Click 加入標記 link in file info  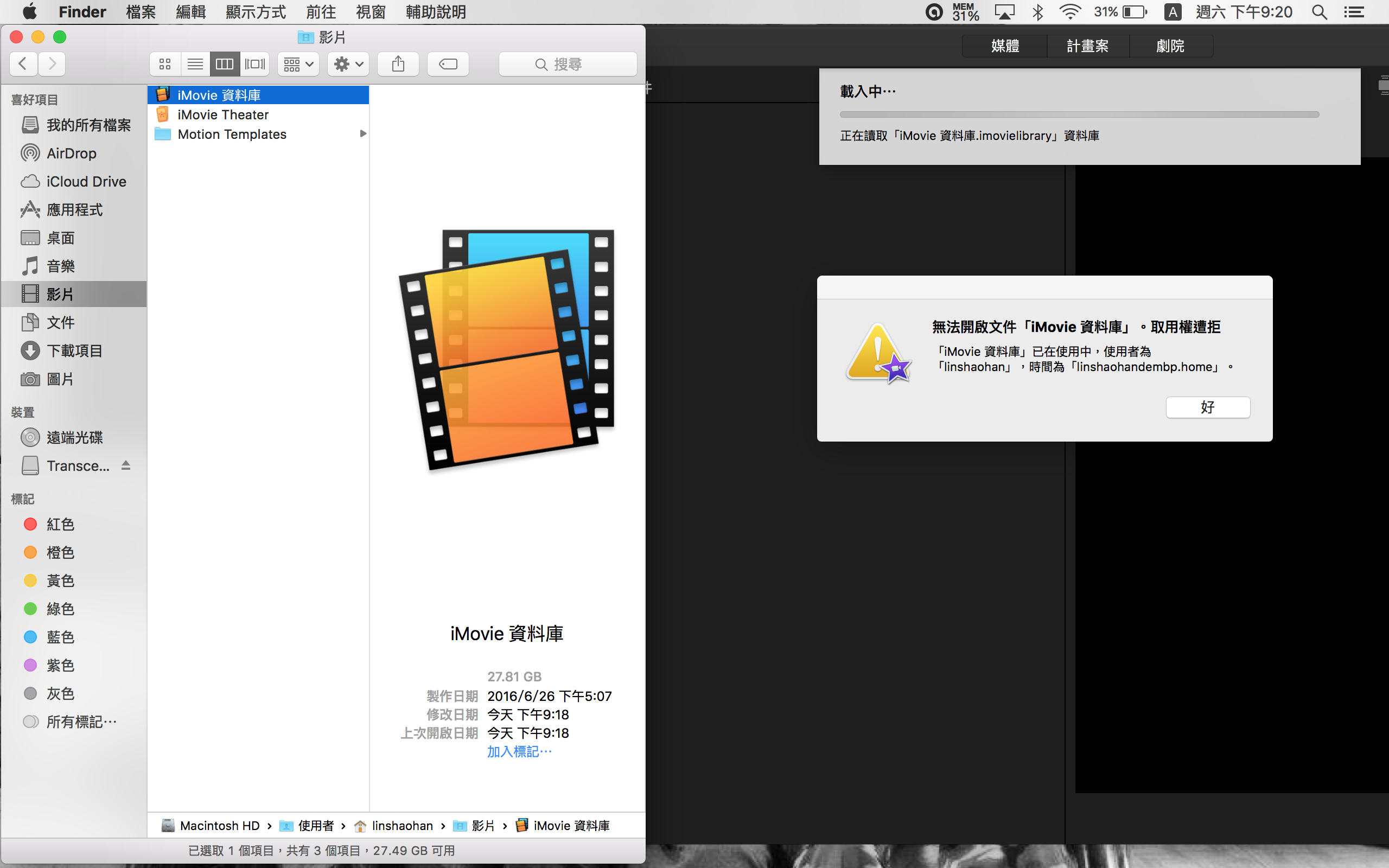point(520,752)
